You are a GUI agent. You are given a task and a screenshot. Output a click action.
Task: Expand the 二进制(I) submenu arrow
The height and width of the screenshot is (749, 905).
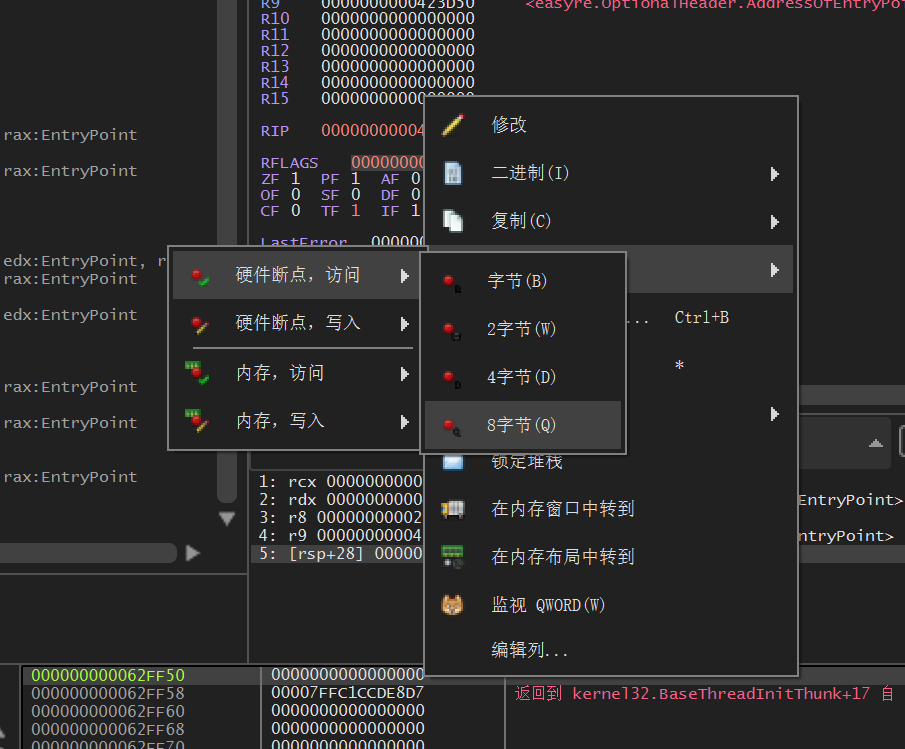pyautogui.click(x=775, y=174)
